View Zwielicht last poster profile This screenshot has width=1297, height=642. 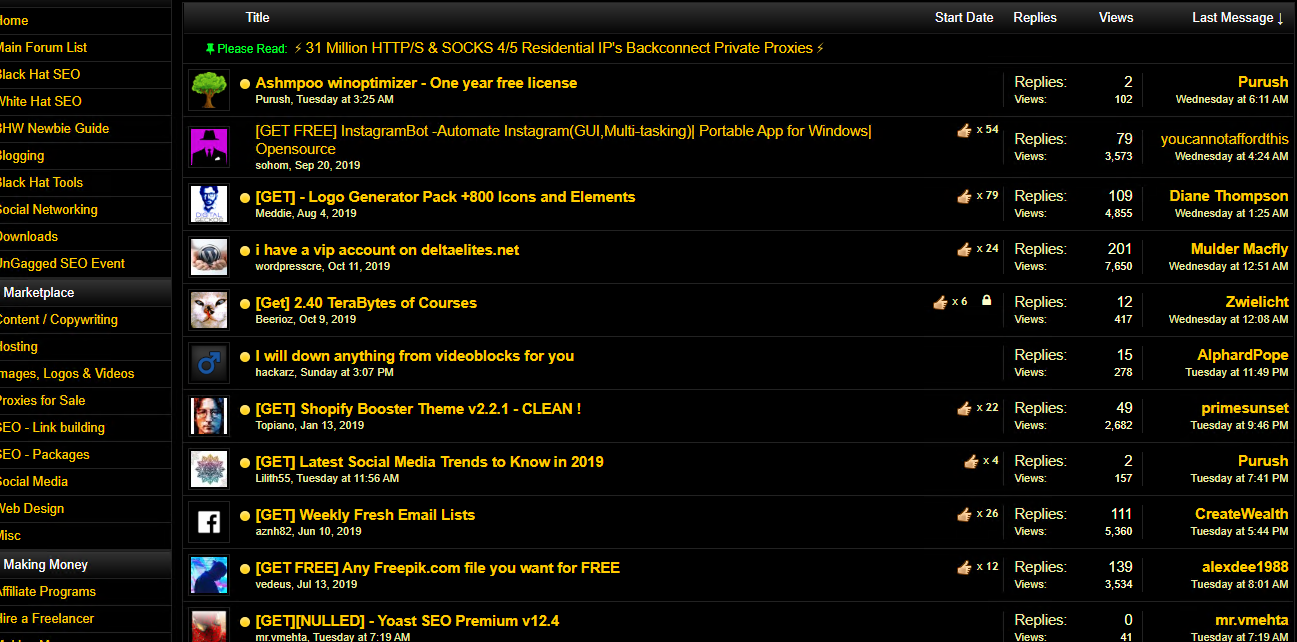click(1257, 302)
